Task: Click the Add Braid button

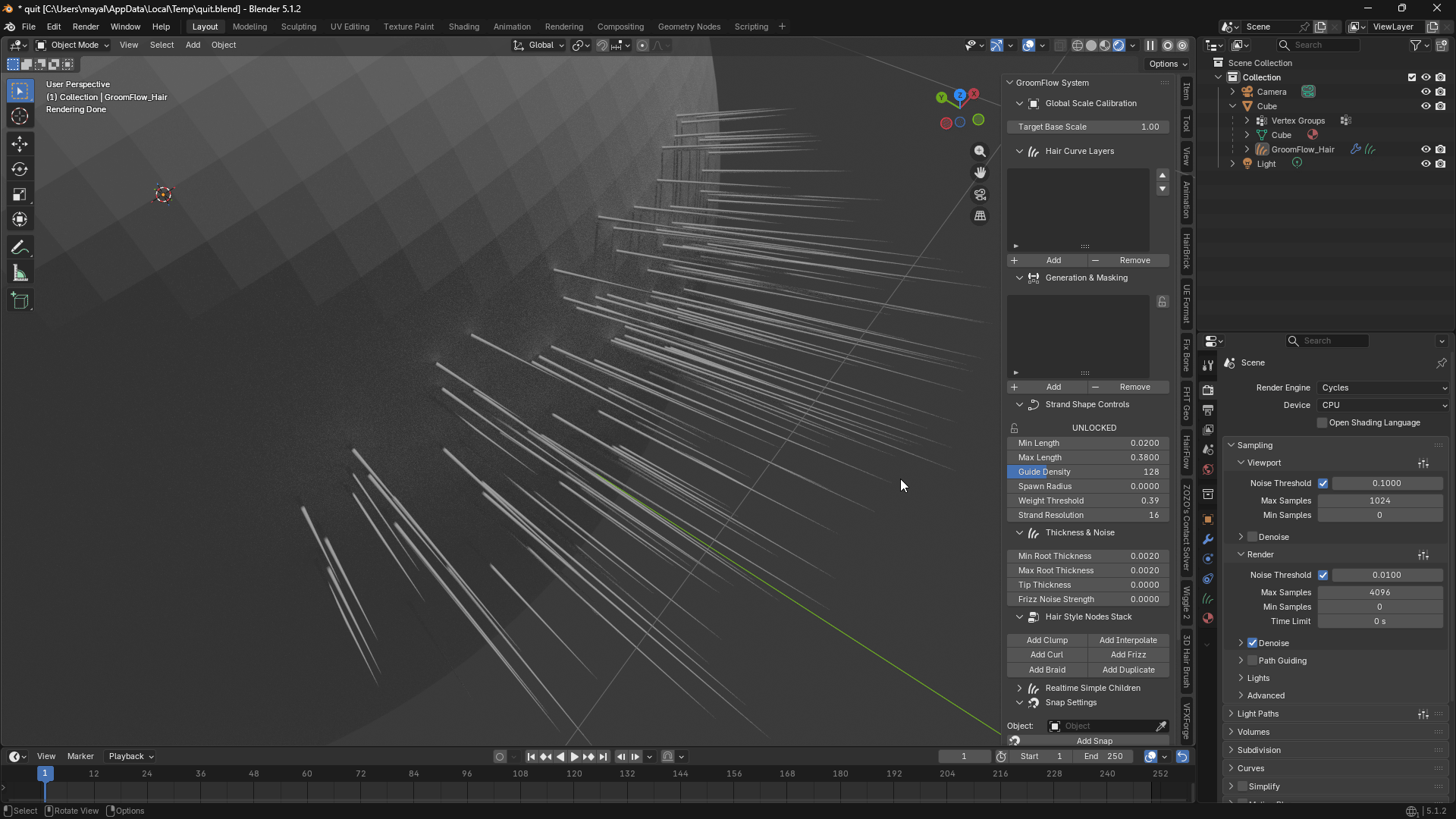Action: (1047, 670)
